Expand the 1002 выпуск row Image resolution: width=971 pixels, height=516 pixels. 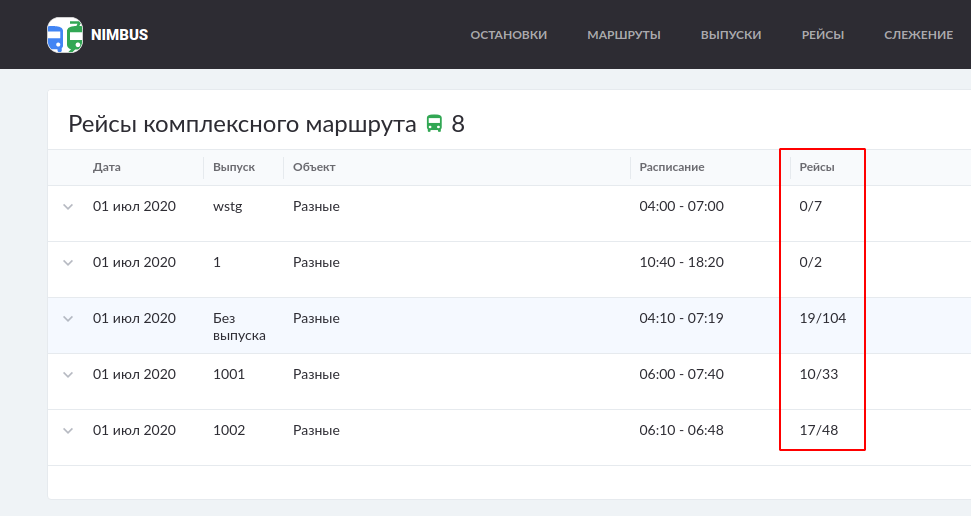(68, 431)
